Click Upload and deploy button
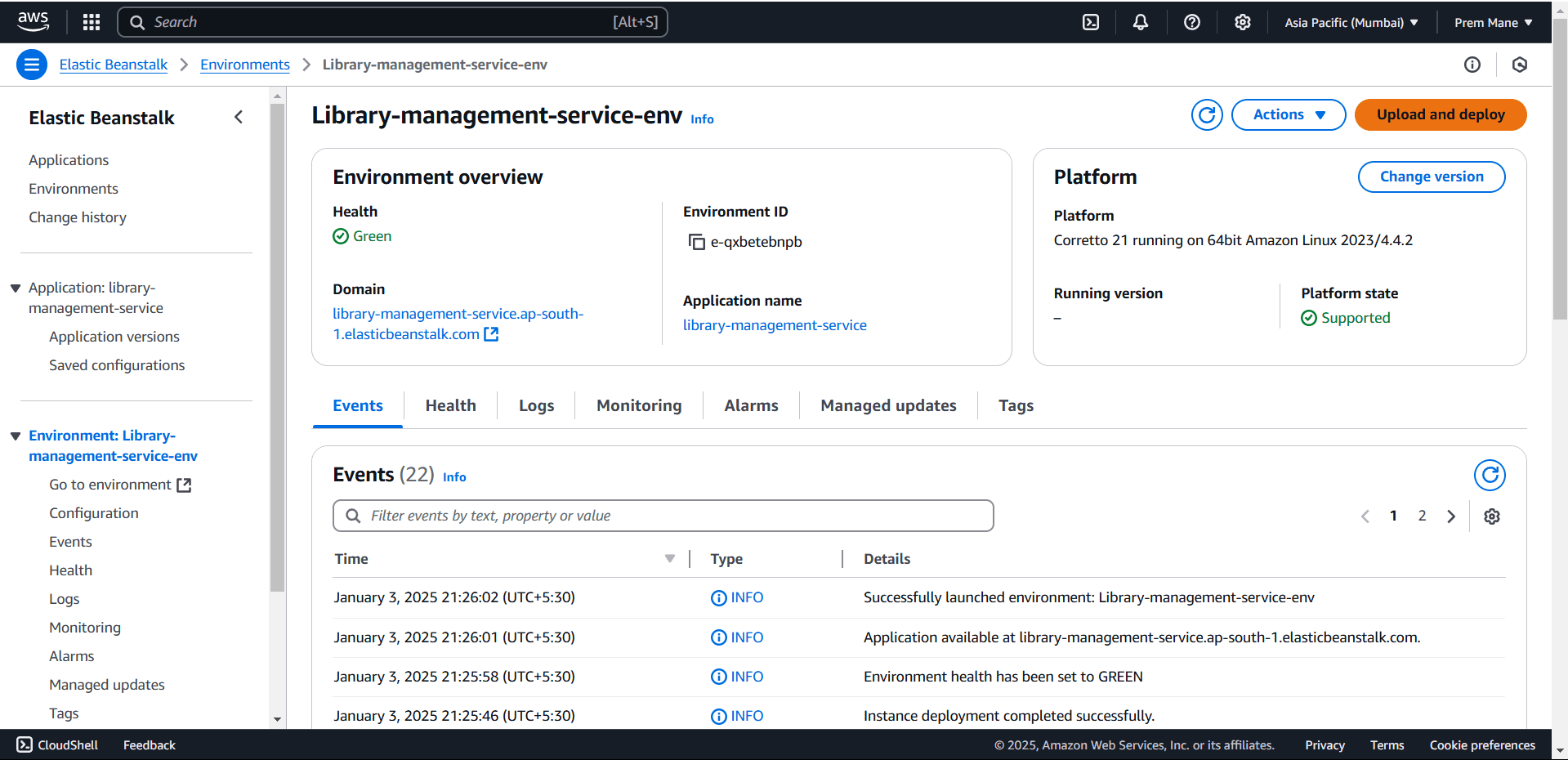The width and height of the screenshot is (1568, 760). pyautogui.click(x=1441, y=115)
